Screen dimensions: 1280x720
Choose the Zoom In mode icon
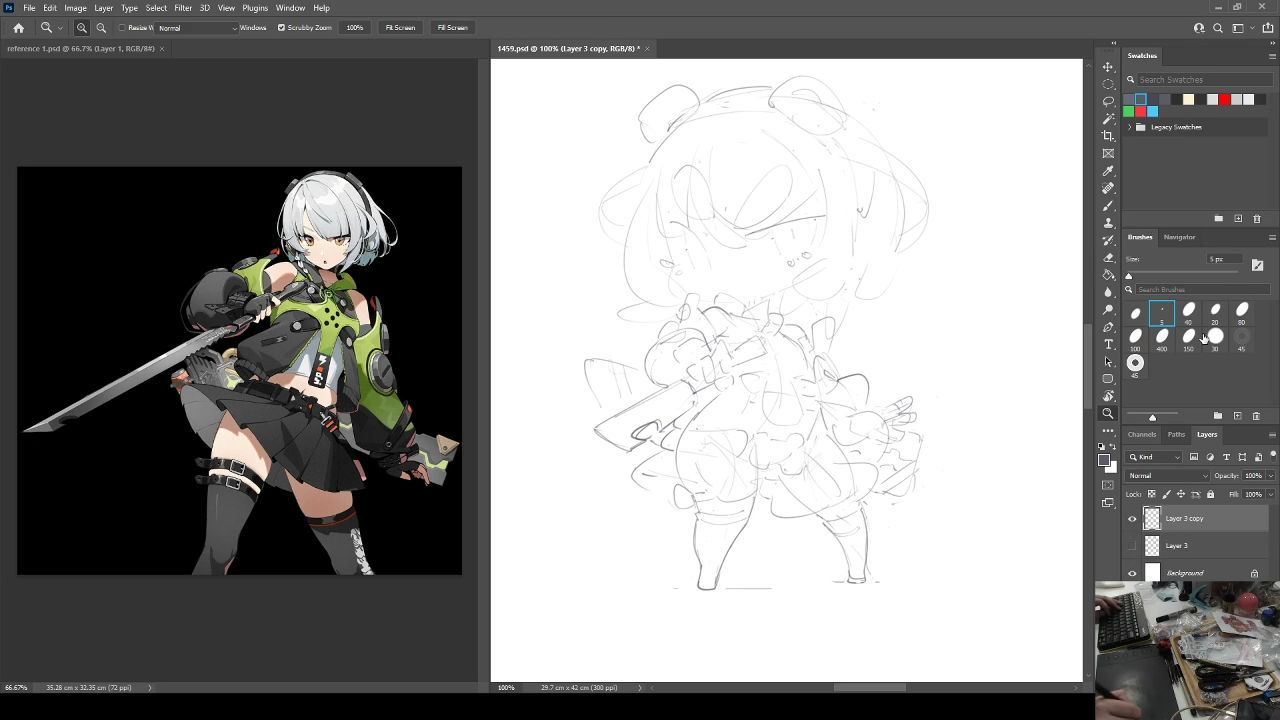[82, 28]
